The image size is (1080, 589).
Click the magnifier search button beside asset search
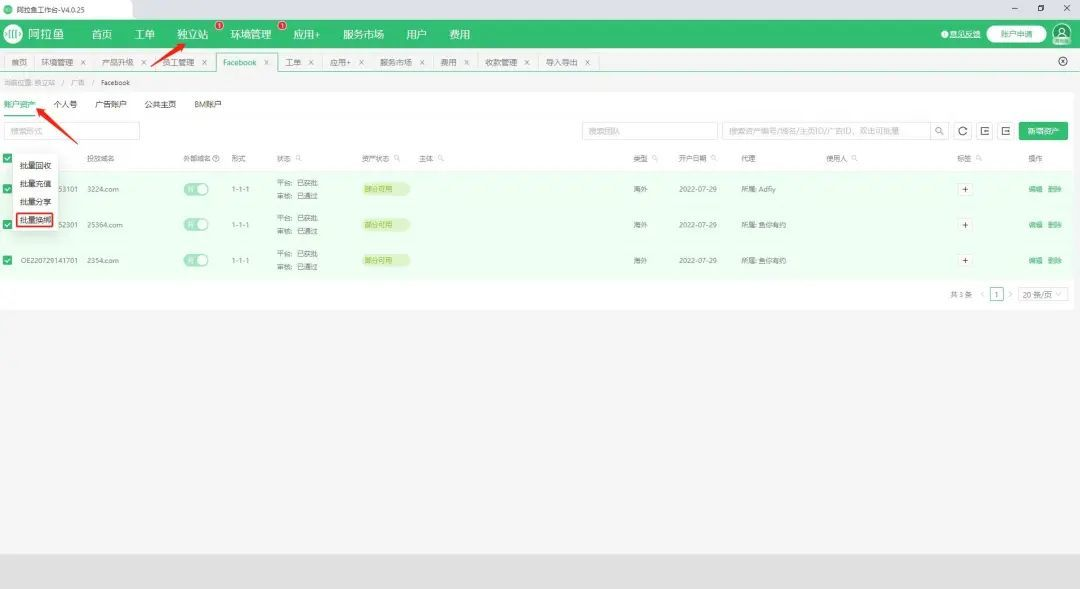coord(939,131)
